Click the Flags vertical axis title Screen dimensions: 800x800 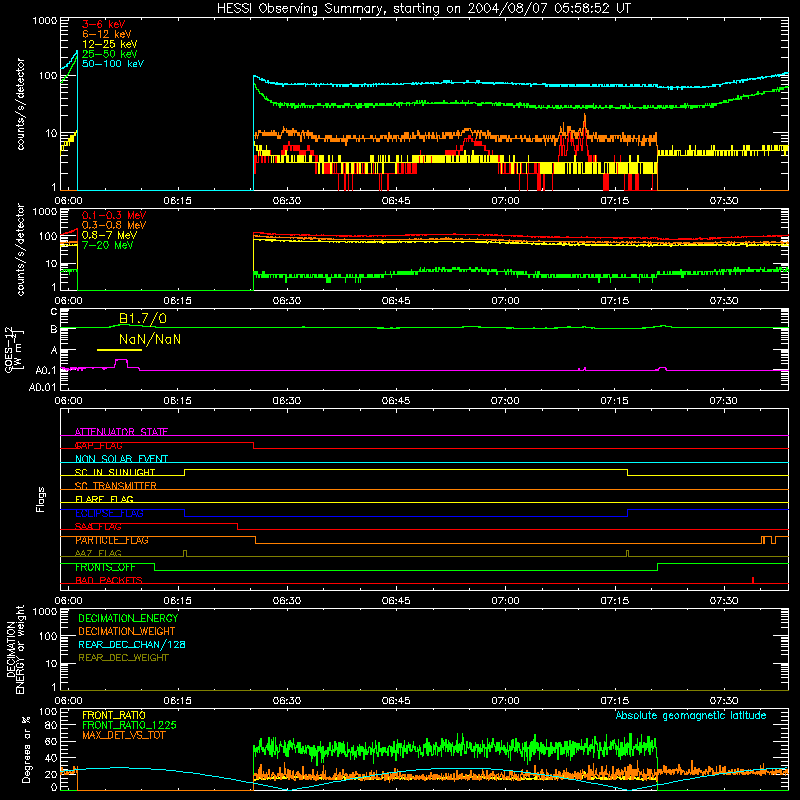pyautogui.click(x=41, y=499)
